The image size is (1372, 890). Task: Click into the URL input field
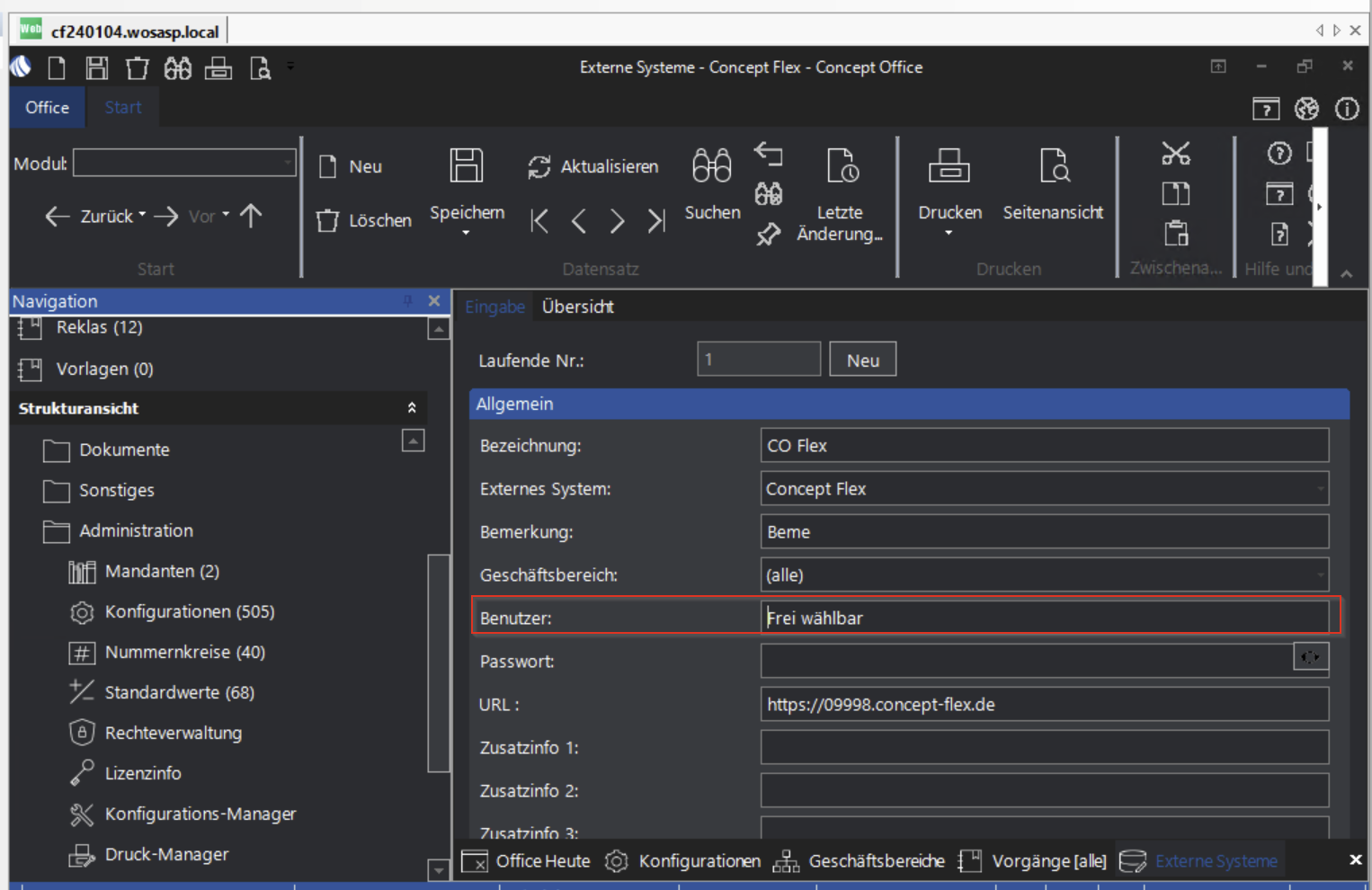coord(1043,705)
